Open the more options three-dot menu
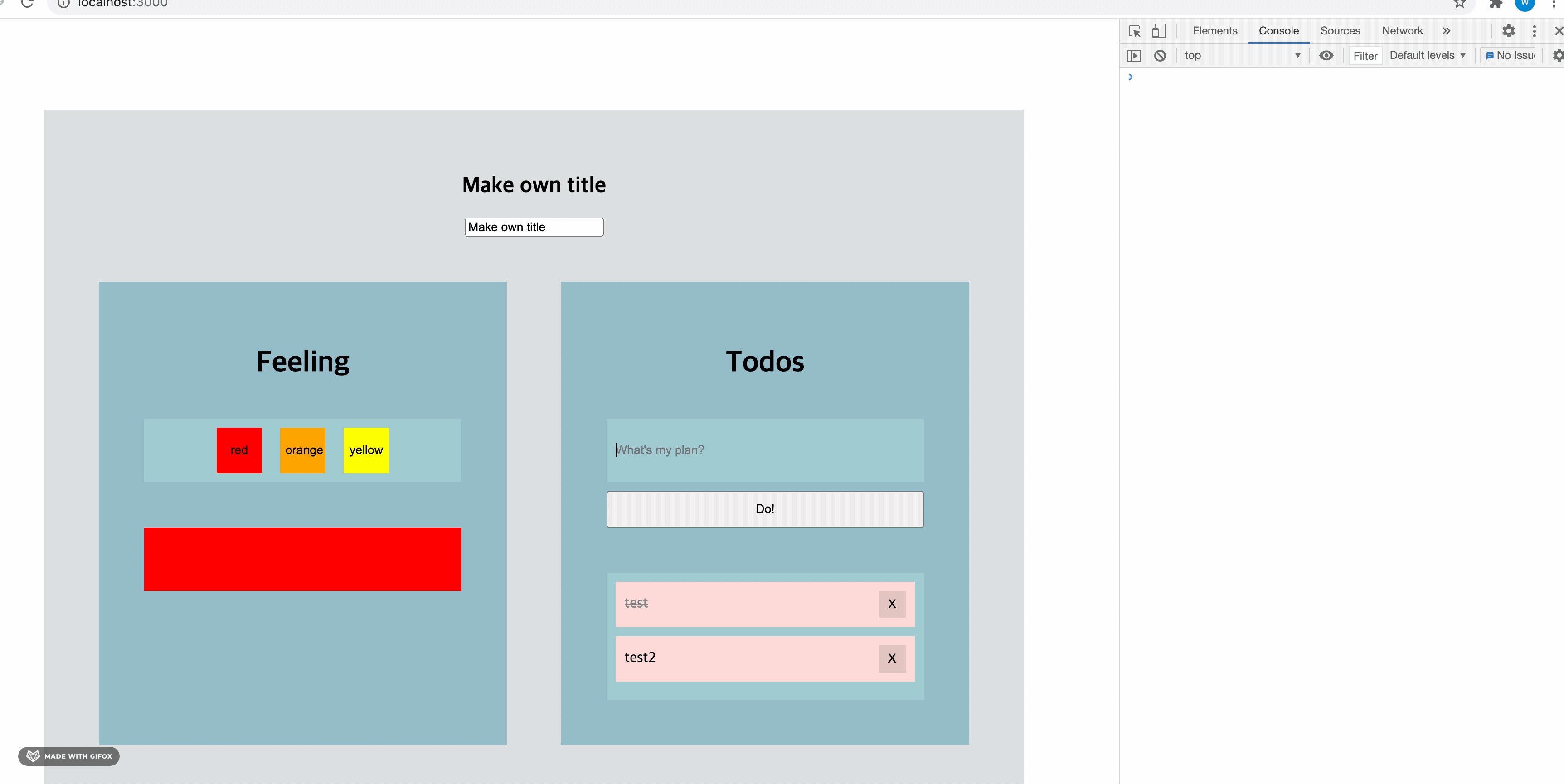 tap(1535, 31)
